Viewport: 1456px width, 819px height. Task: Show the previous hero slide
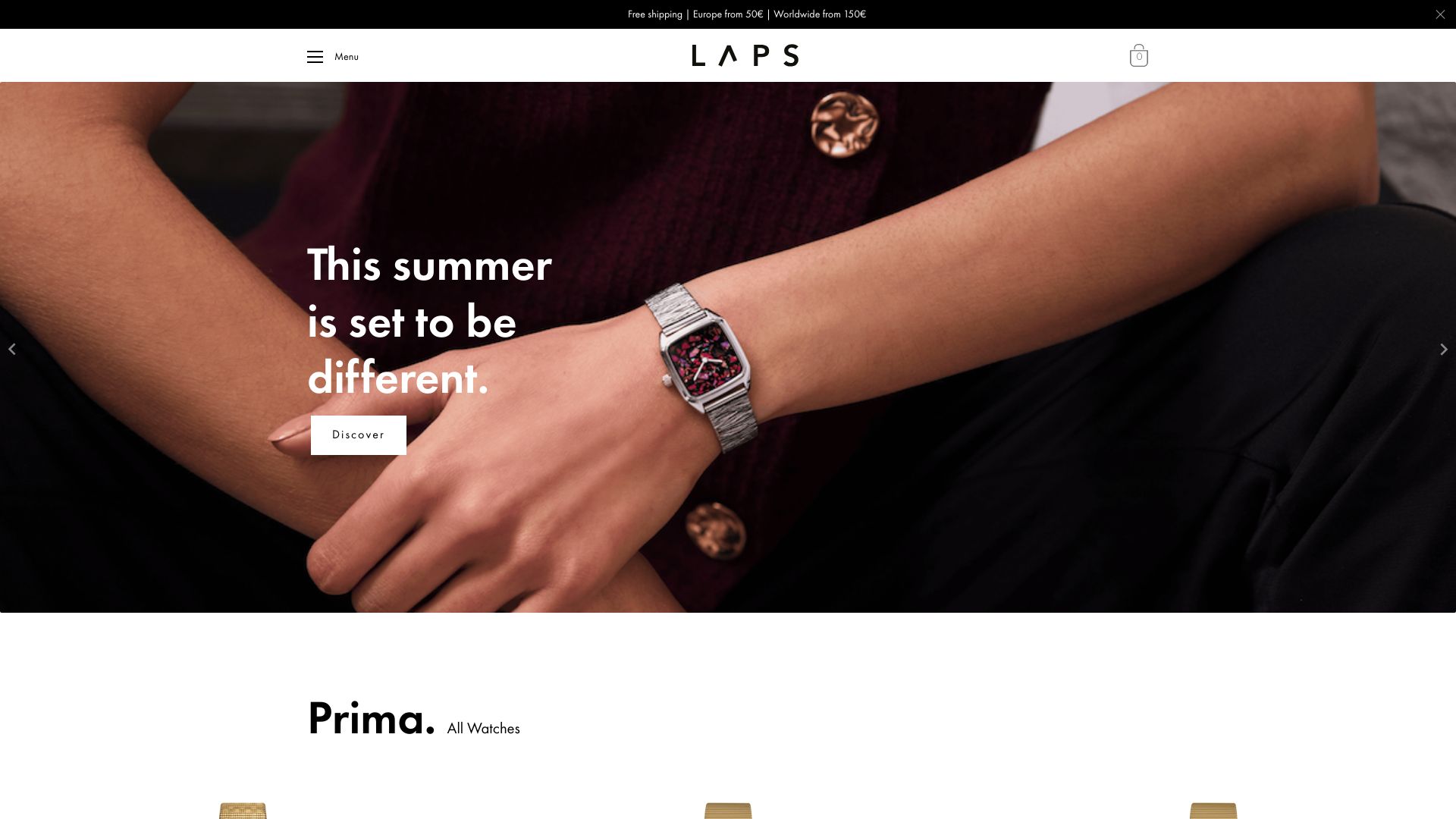click(12, 349)
